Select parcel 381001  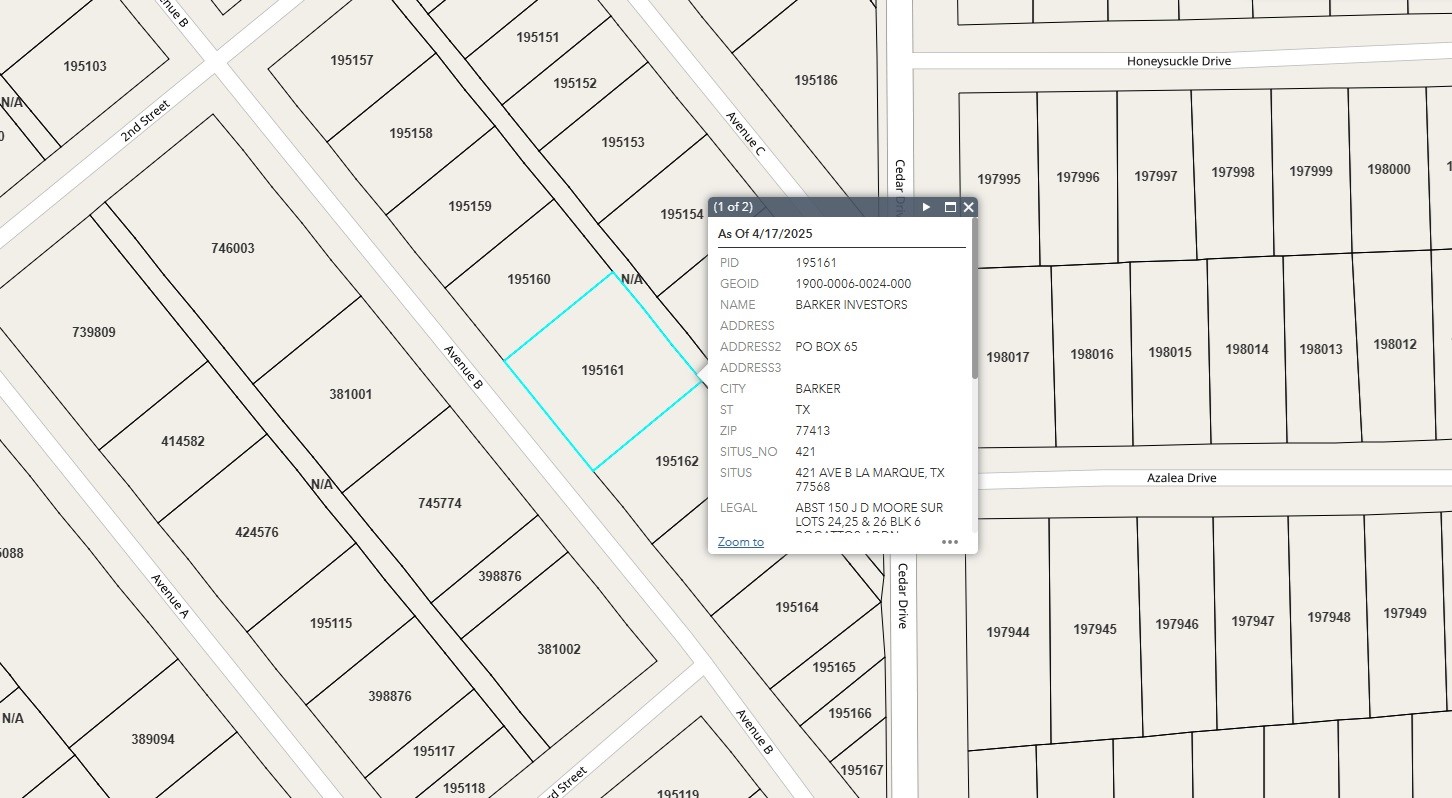pos(350,395)
